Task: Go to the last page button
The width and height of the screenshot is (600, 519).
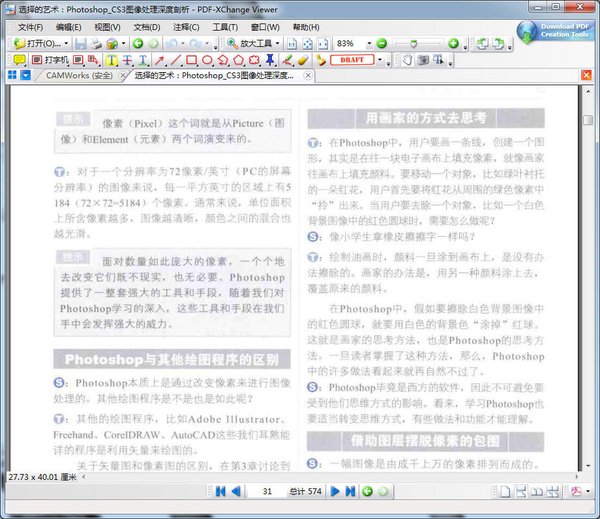Action: 350,491
